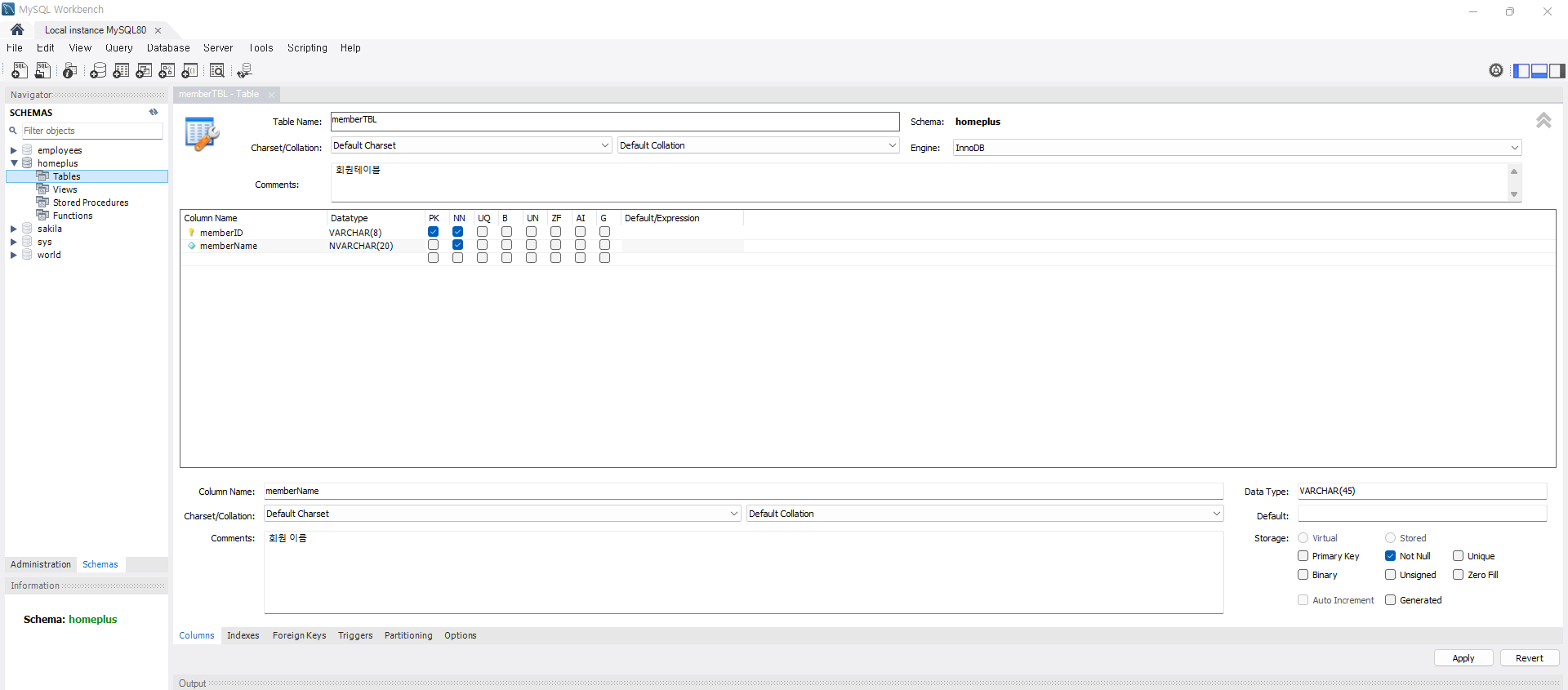Select the Stored Procedures folder icon
Screen dimensions: 1568x690
pos(43,203)
